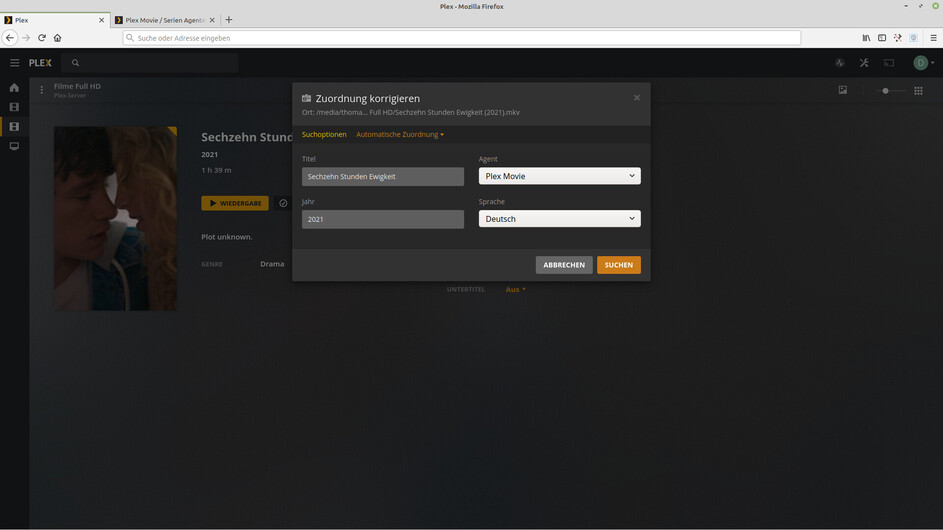The height and width of the screenshot is (530, 943).
Task: Click the movie poster thumbnail
Action: click(115, 218)
